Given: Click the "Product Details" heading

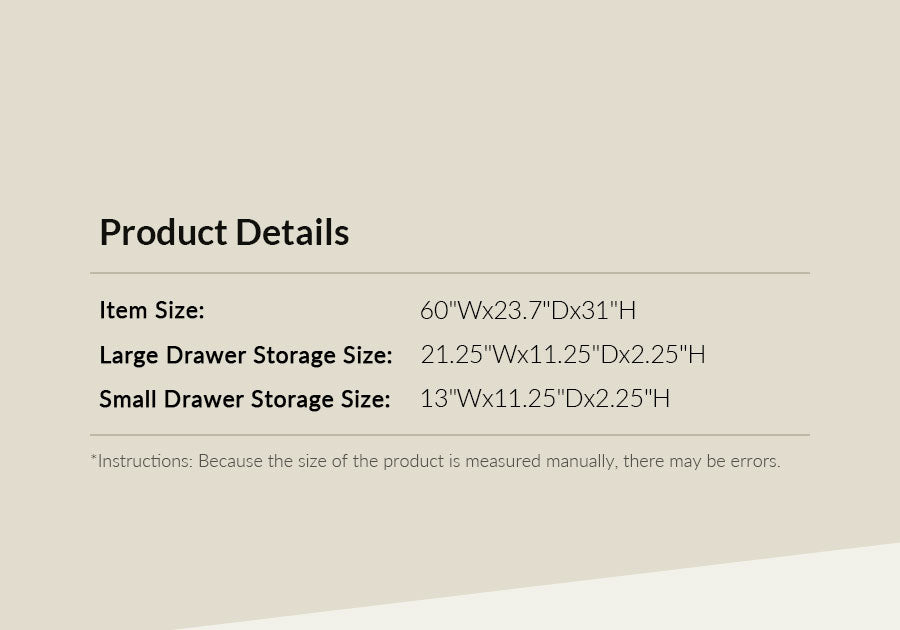Looking at the screenshot, I should pos(224,233).
